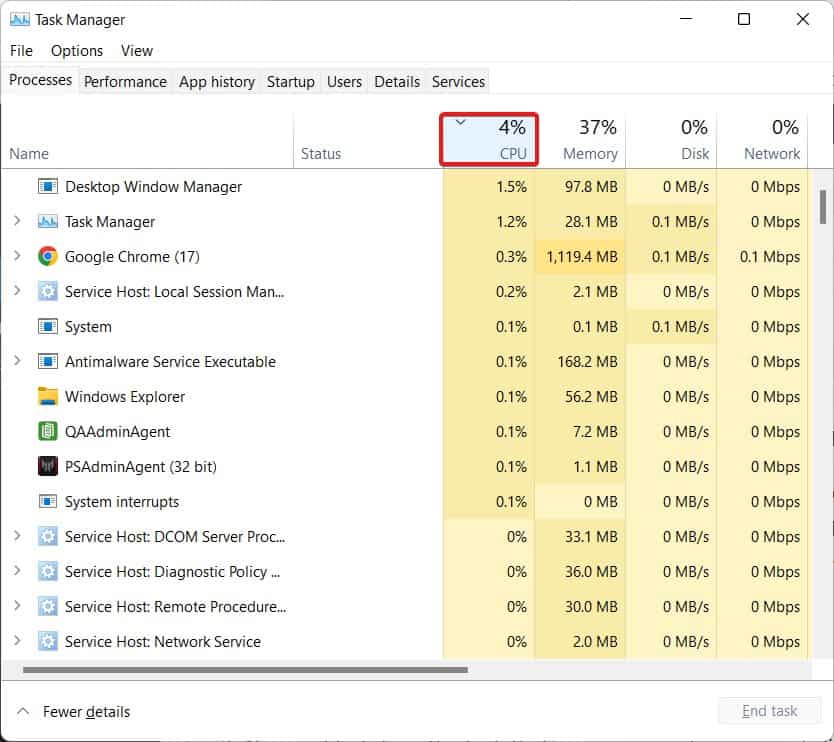The height and width of the screenshot is (742, 834).
Task: Select the PSAdminAgent (32 bit) process name
Action: point(140,467)
